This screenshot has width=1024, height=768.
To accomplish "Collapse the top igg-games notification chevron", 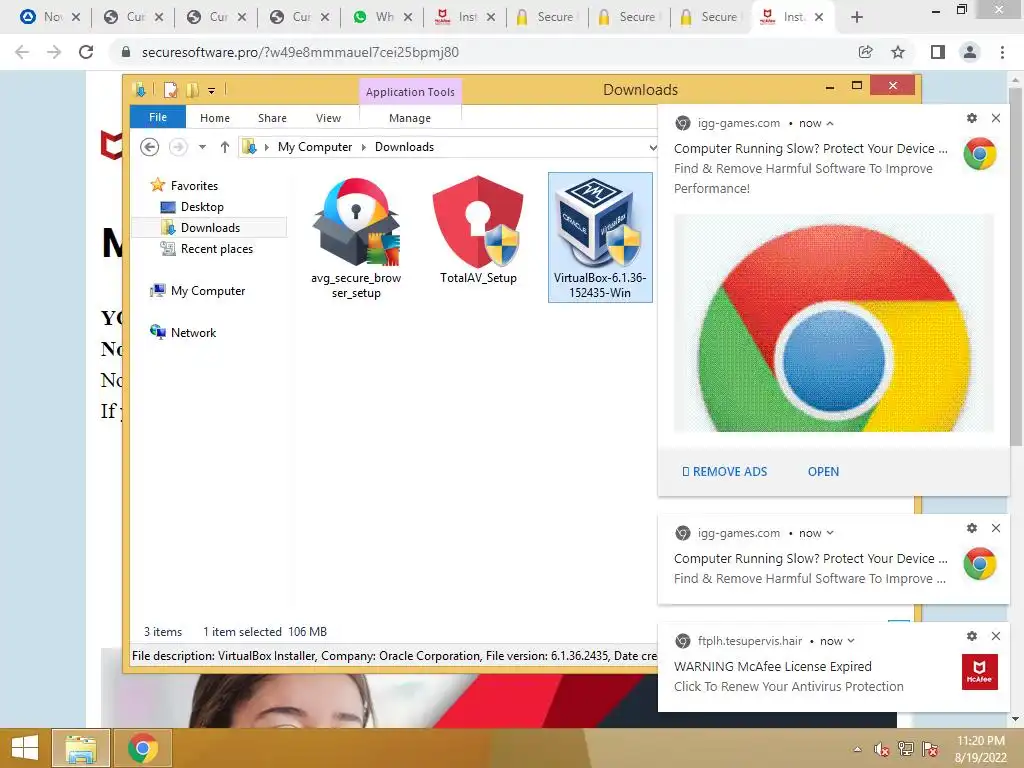I will (x=830, y=123).
